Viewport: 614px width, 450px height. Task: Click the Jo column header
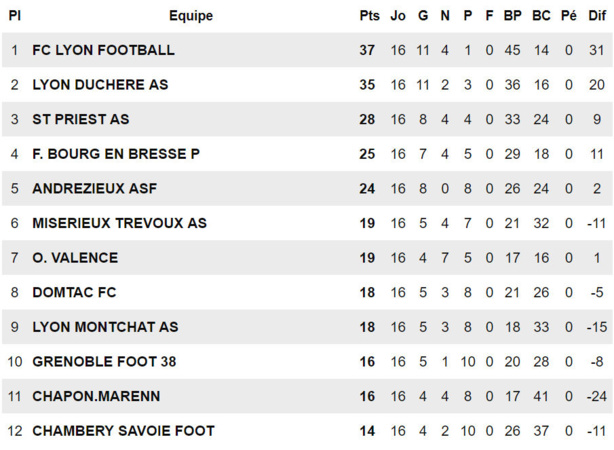[x=398, y=16]
